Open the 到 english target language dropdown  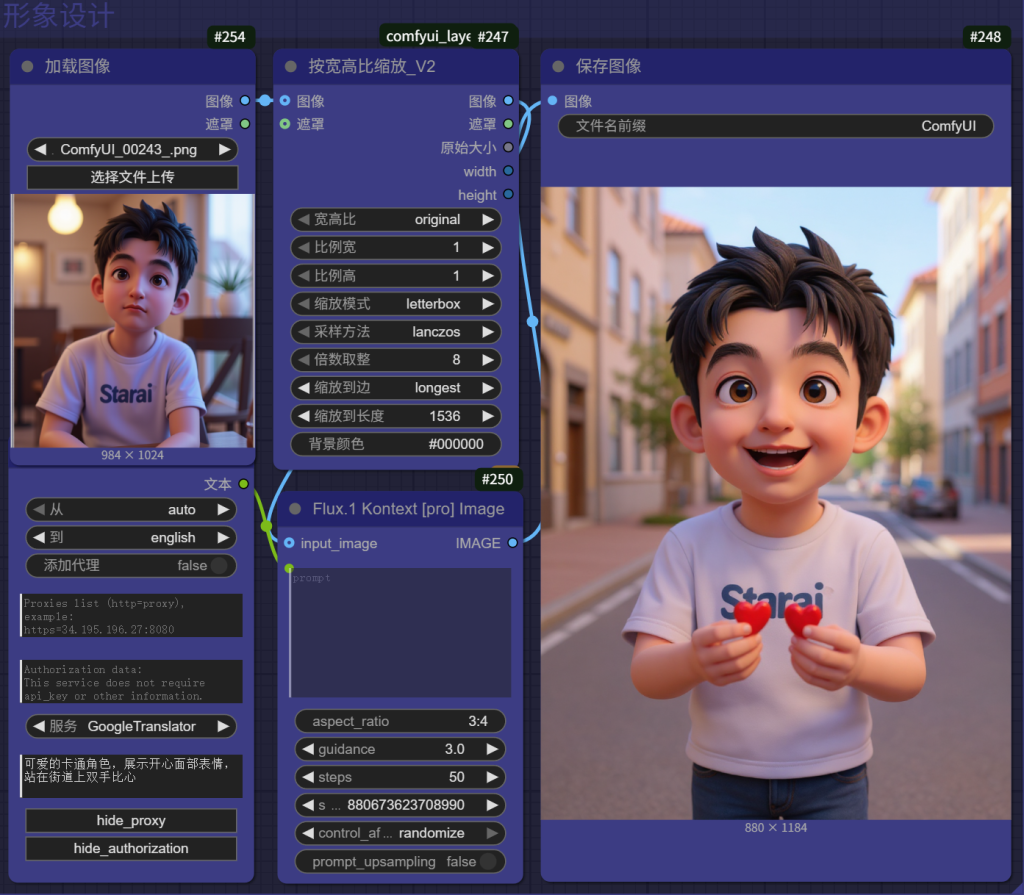pyautogui.click(x=131, y=538)
